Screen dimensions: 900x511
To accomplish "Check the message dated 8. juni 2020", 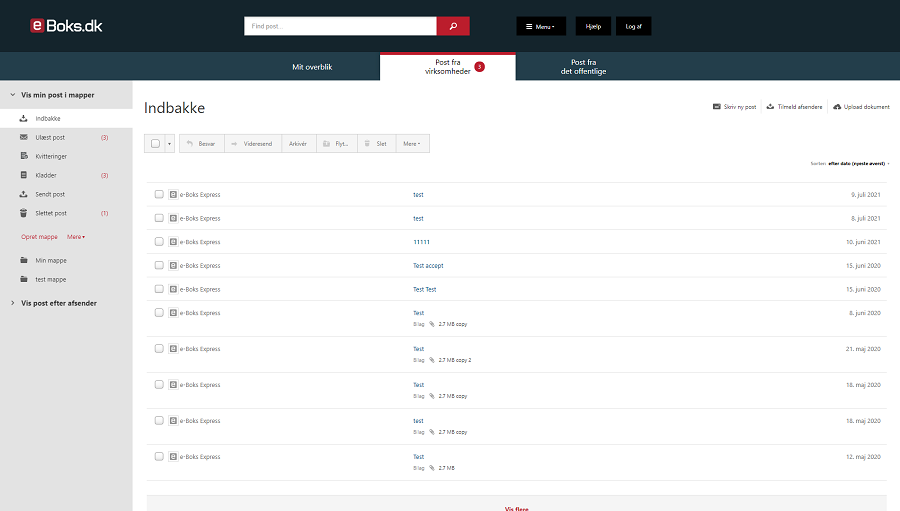I will tap(159, 312).
